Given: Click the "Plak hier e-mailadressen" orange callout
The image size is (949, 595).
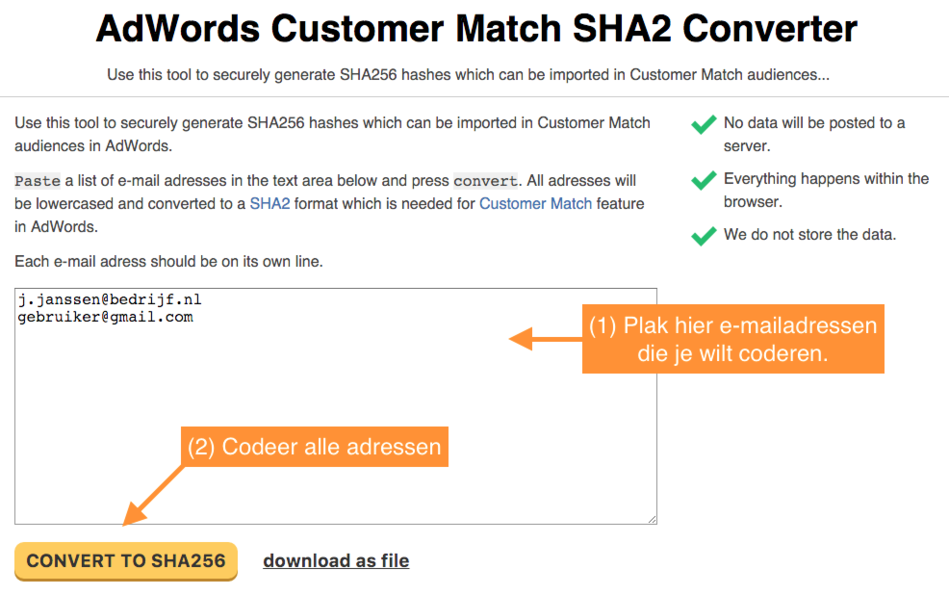Looking at the screenshot, I should [x=733, y=340].
